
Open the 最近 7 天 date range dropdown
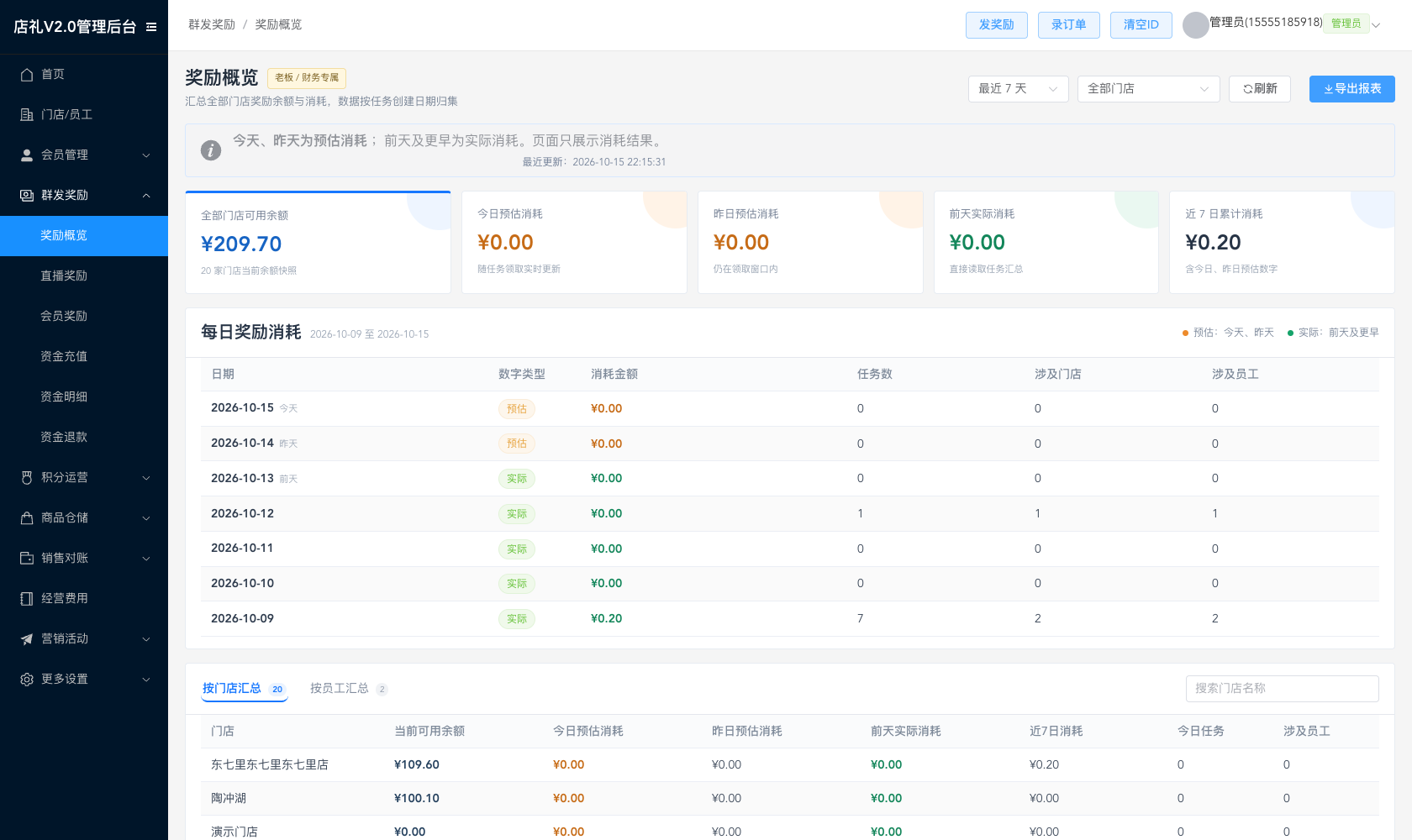(1018, 89)
